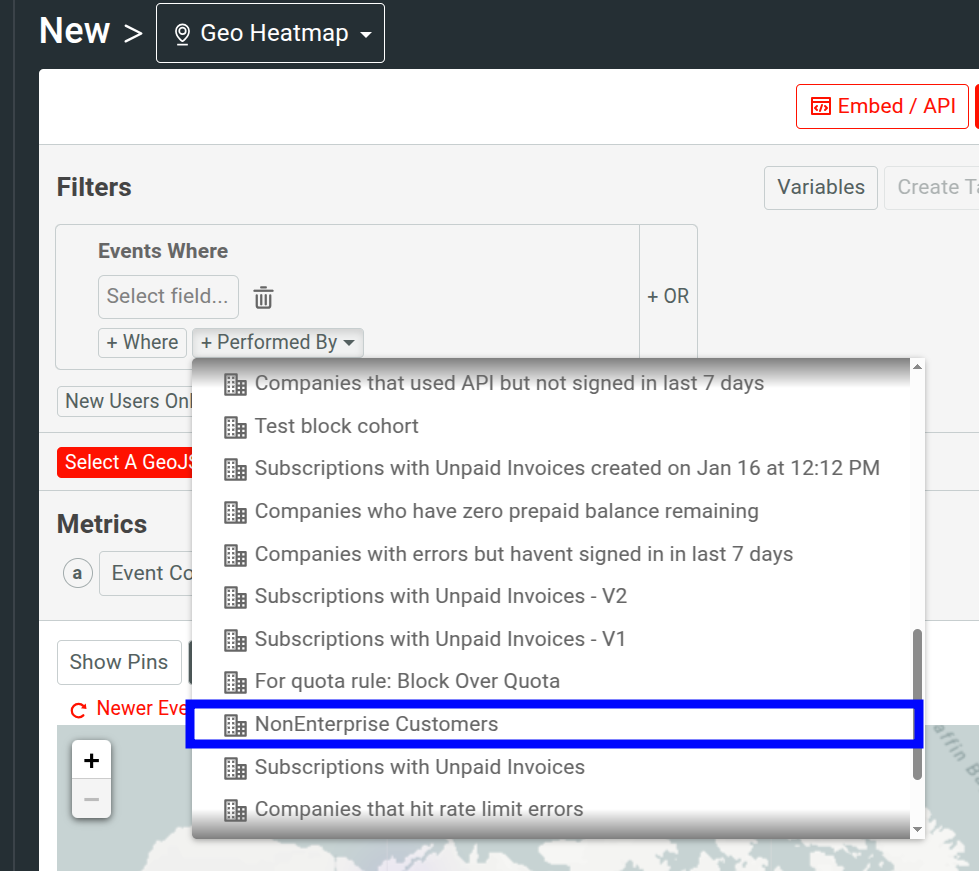This screenshot has height=871, width=979.
Task: Click the map zoom-in plus icon
Action: (x=91, y=760)
